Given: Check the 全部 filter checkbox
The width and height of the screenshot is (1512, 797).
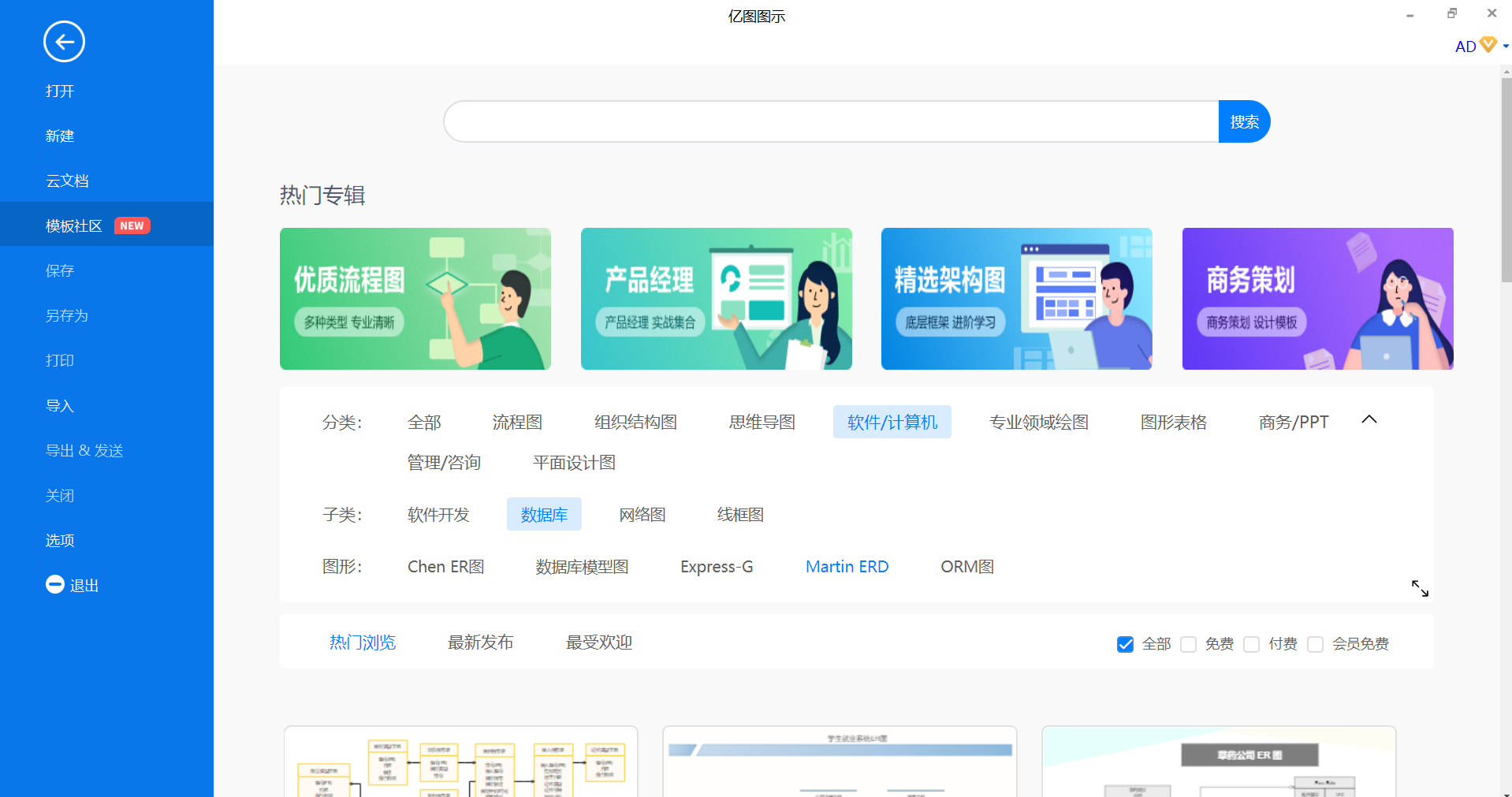Looking at the screenshot, I should click(x=1125, y=644).
